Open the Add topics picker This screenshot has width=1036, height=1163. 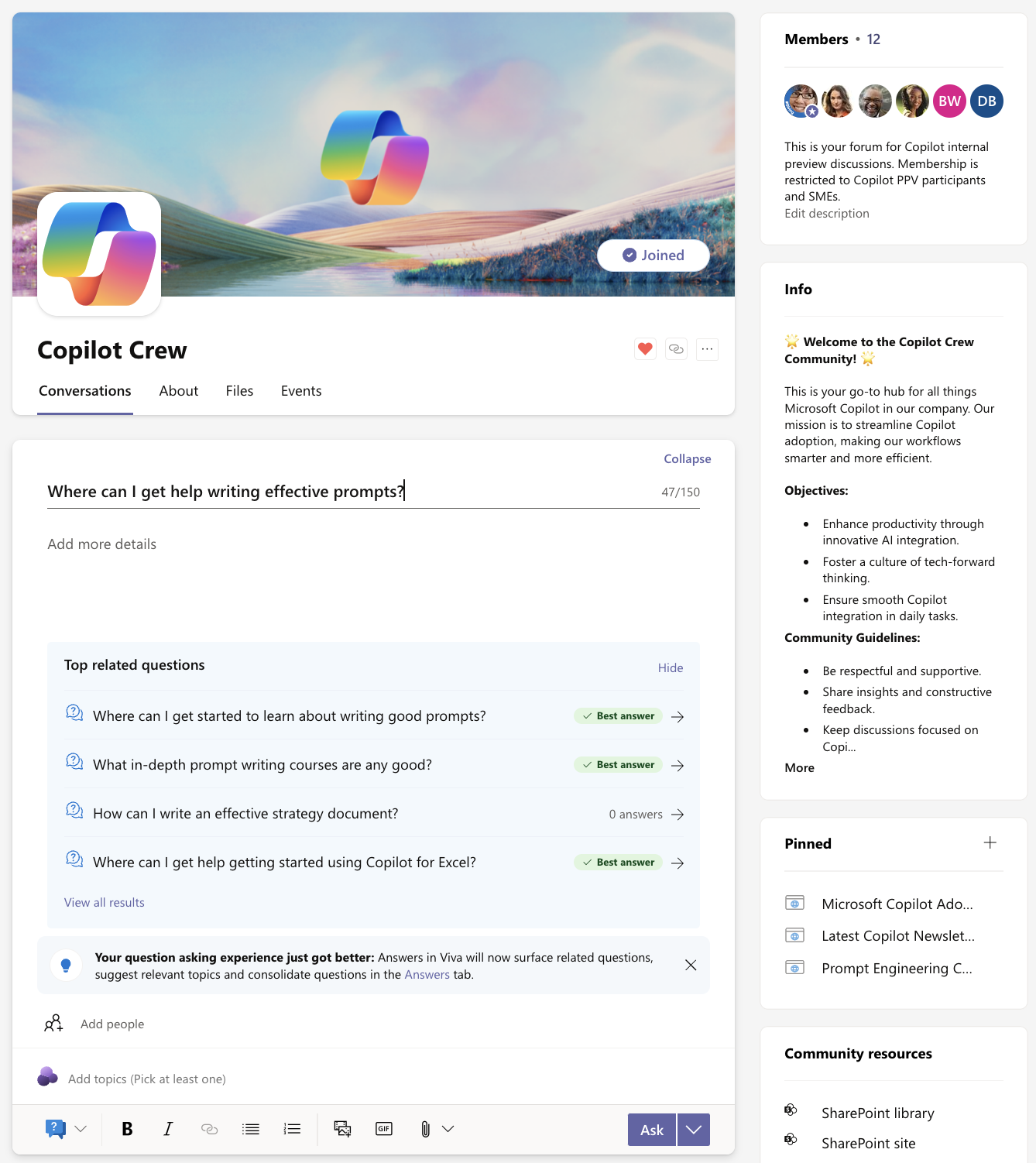(147, 1078)
